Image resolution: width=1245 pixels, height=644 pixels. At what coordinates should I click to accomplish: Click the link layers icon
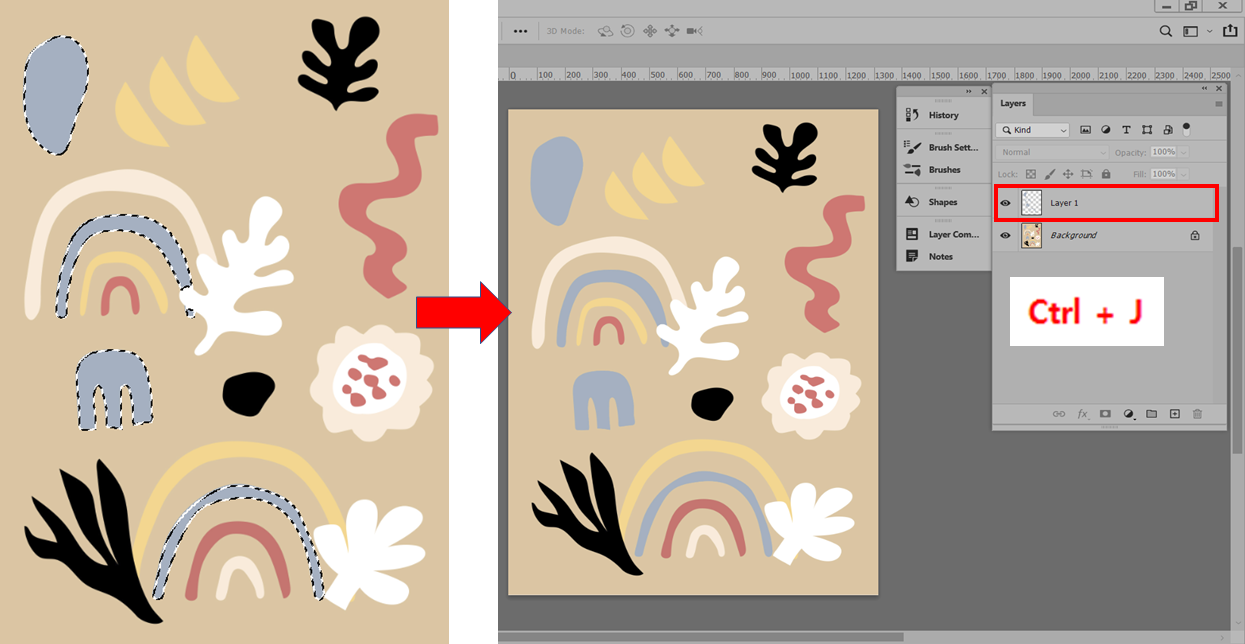point(1059,414)
